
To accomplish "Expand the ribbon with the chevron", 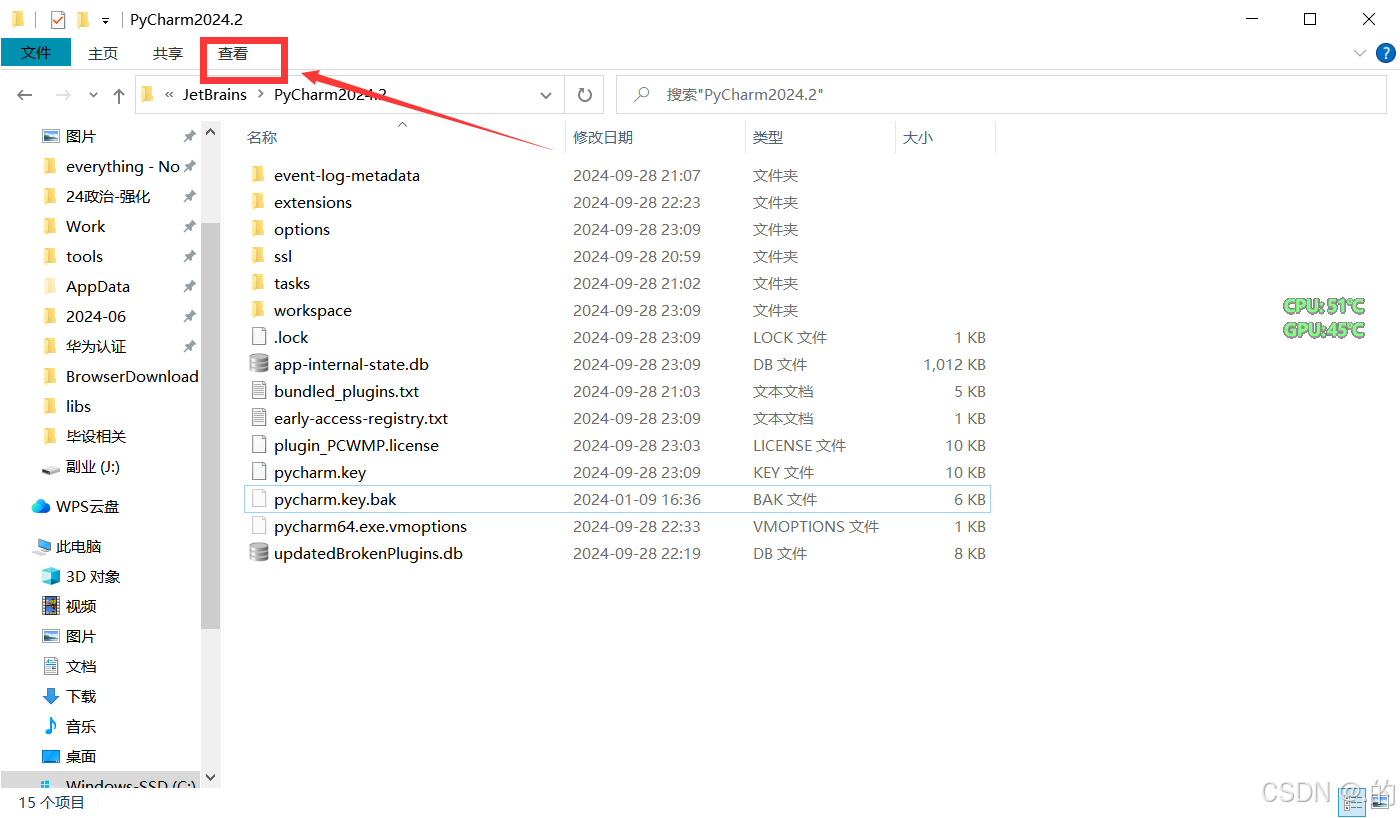I will tap(1360, 53).
